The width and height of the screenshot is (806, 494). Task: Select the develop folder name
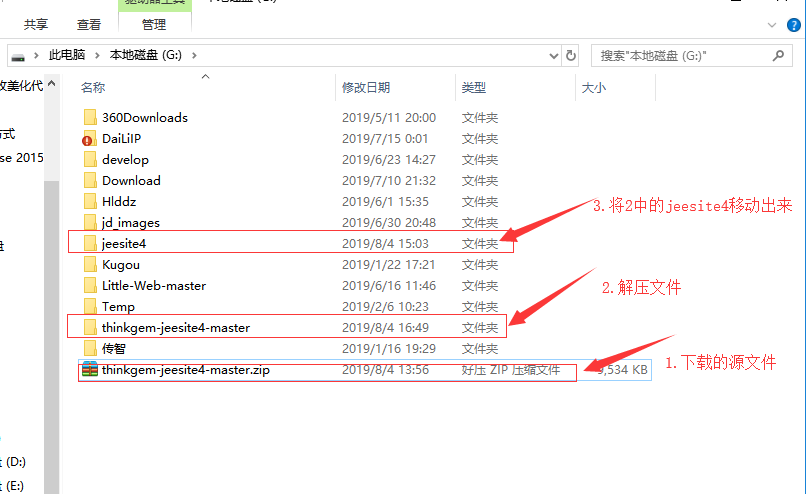125,159
